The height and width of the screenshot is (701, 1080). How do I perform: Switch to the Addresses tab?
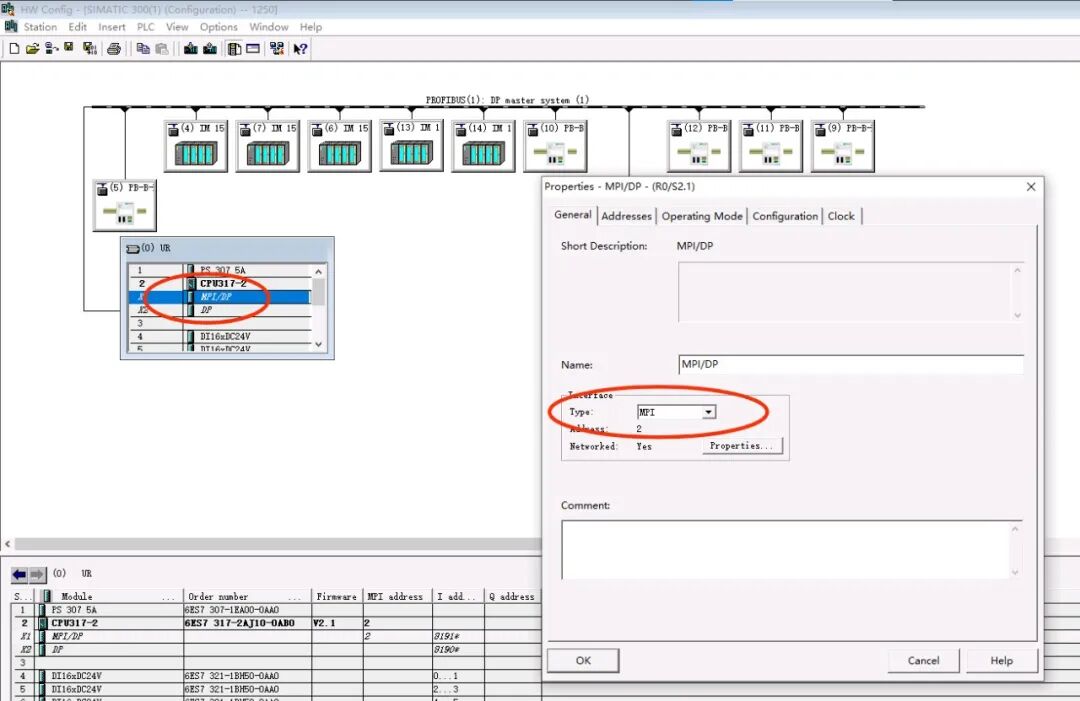(626, 216)
